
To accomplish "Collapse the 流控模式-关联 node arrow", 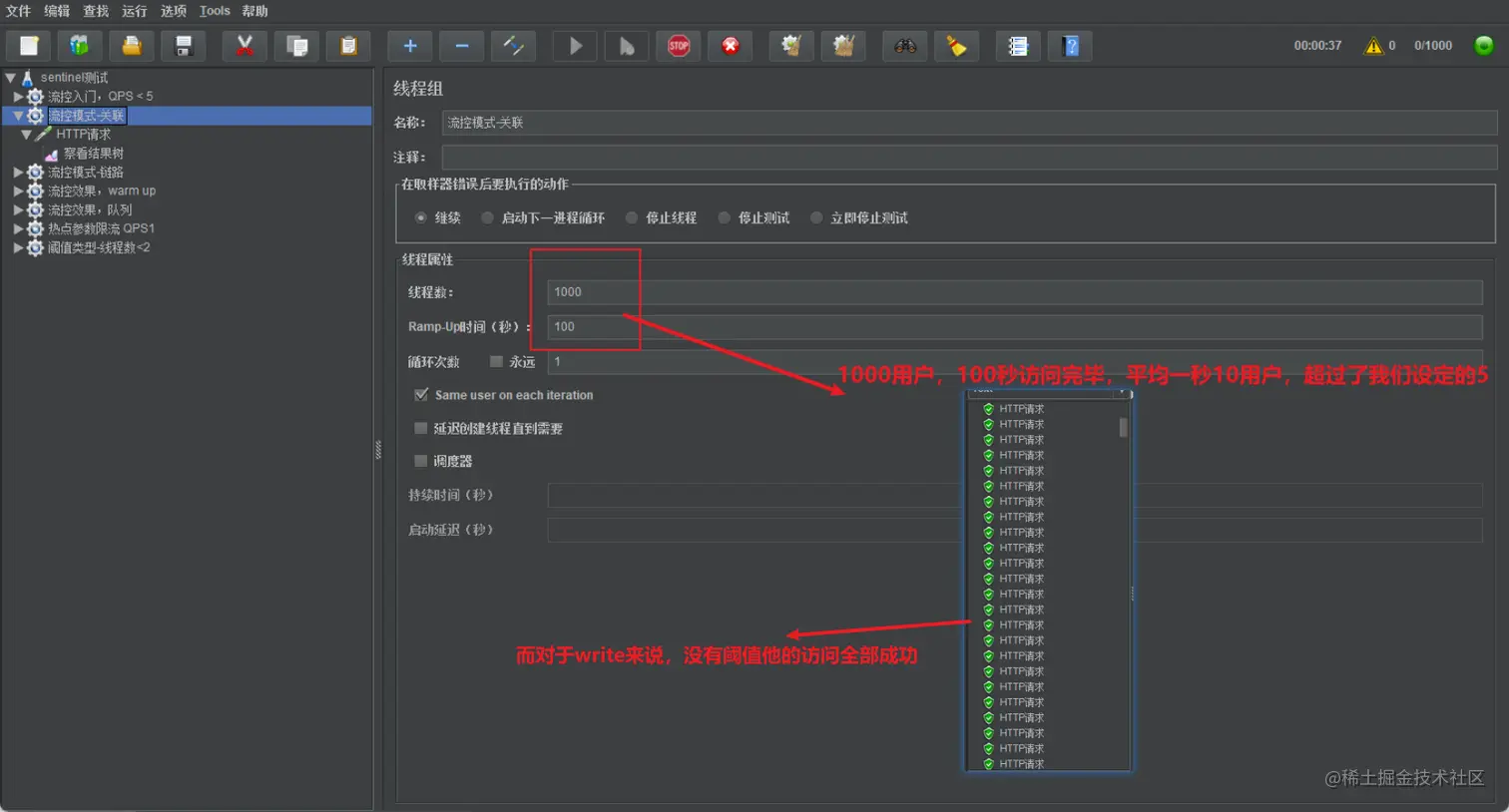I will (x=18, y=116).
